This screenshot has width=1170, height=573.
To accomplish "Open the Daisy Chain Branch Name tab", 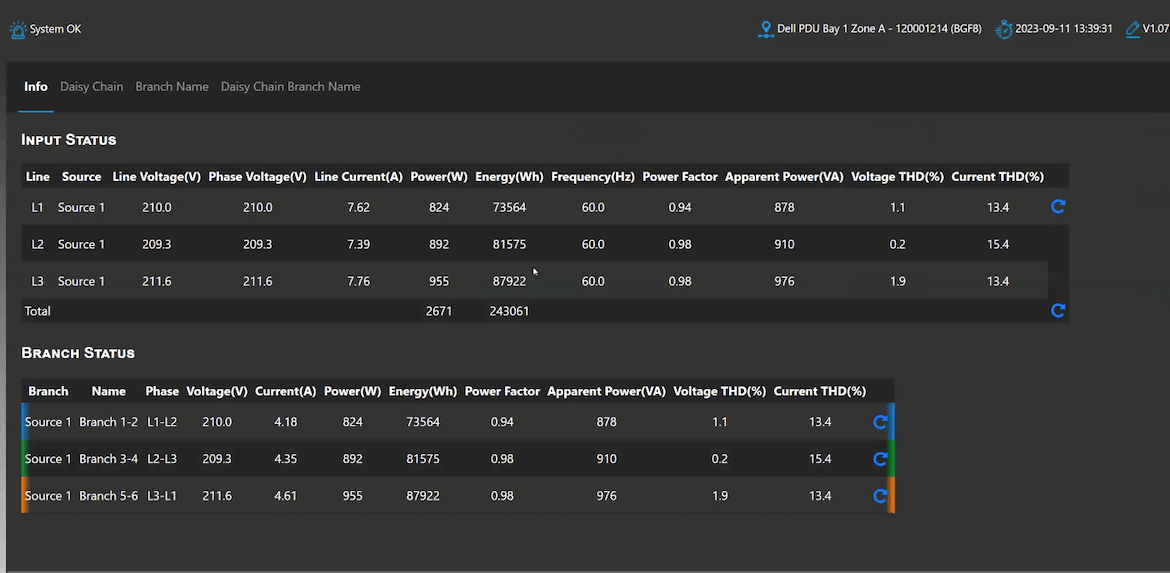I will point(290,87).
